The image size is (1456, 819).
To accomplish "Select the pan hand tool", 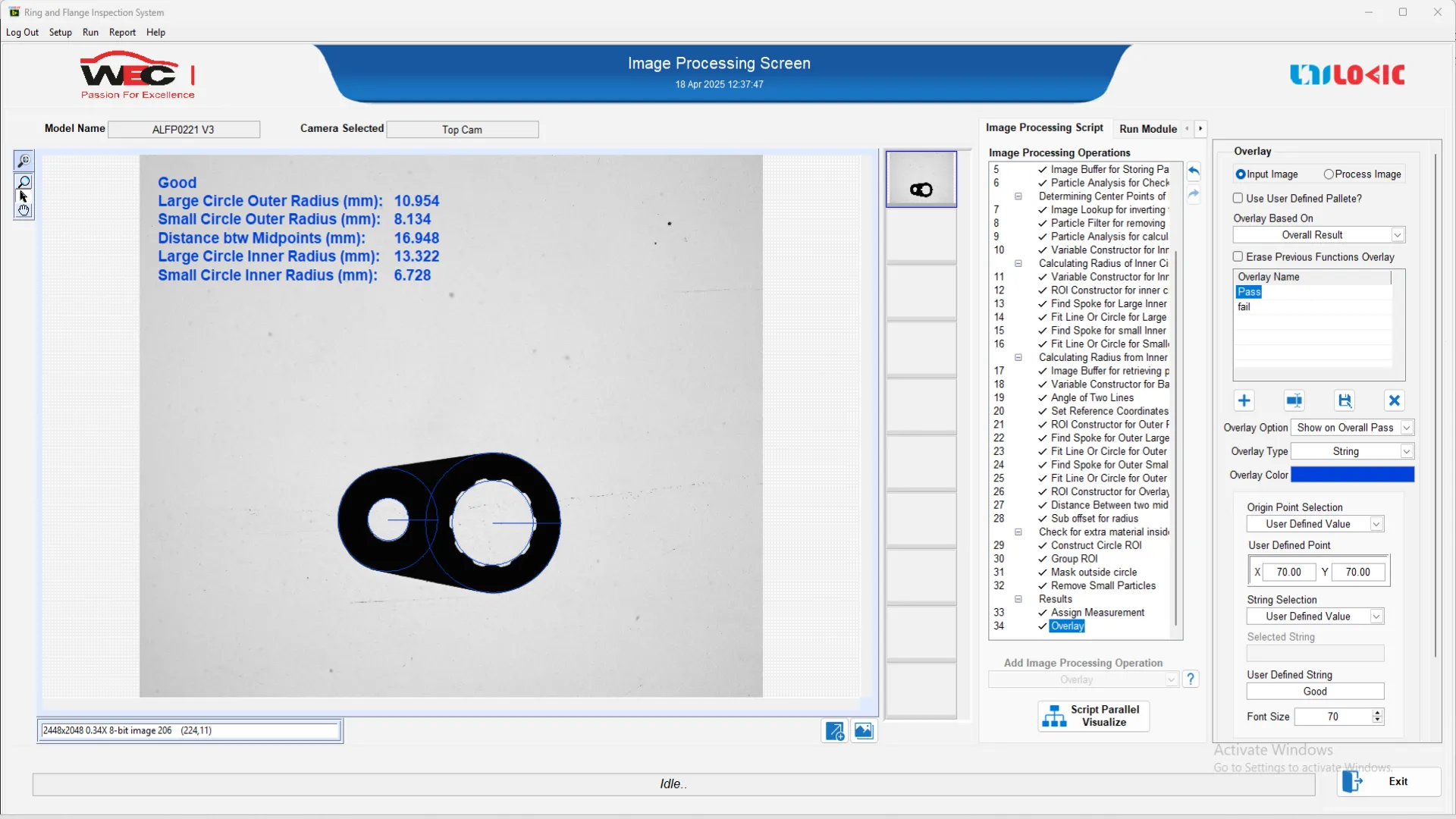I will coord(24,210).
